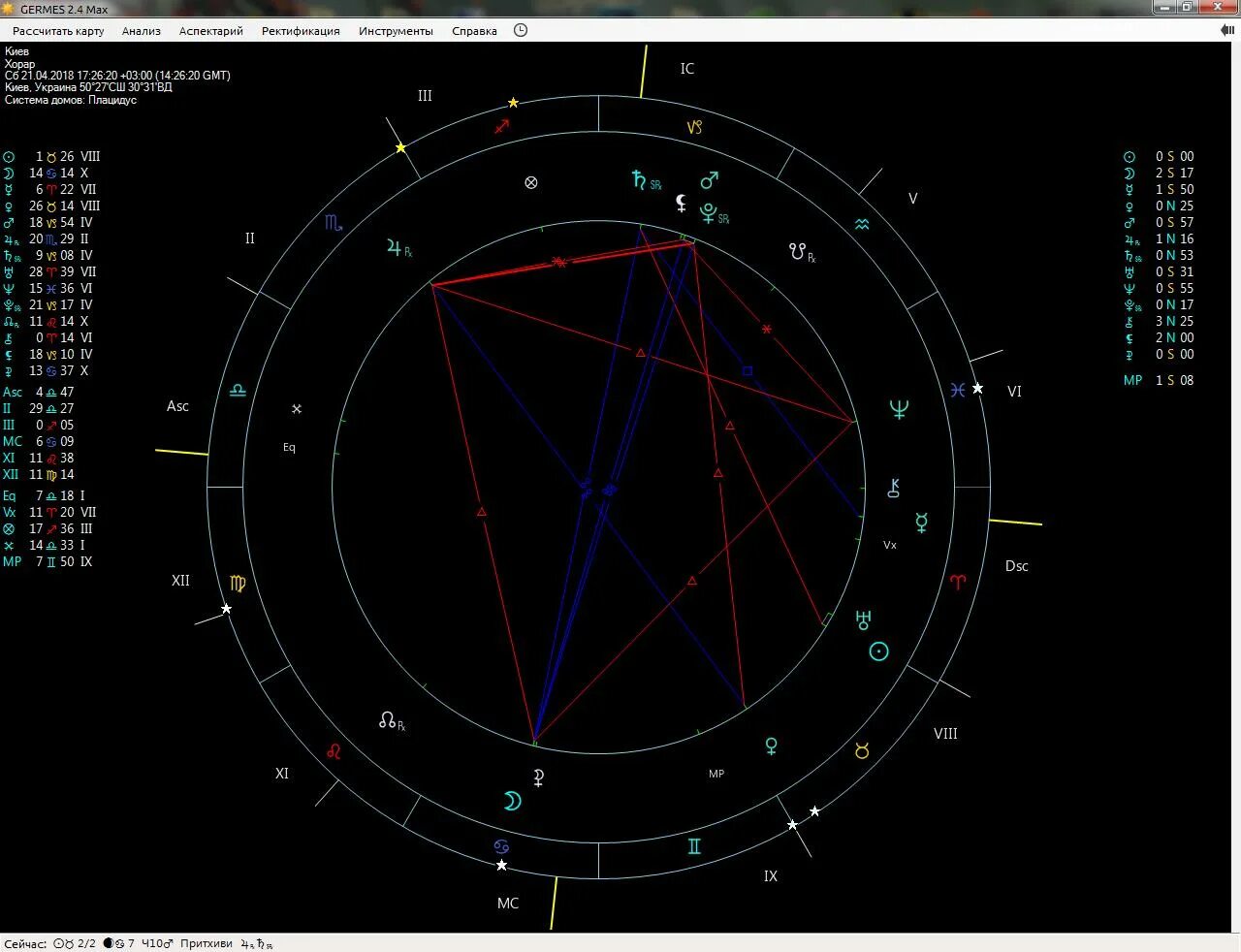Select the Moon 14 Cancer 14 X row
This screenshot has width=1241, height=952.
[x=47, y=174]
